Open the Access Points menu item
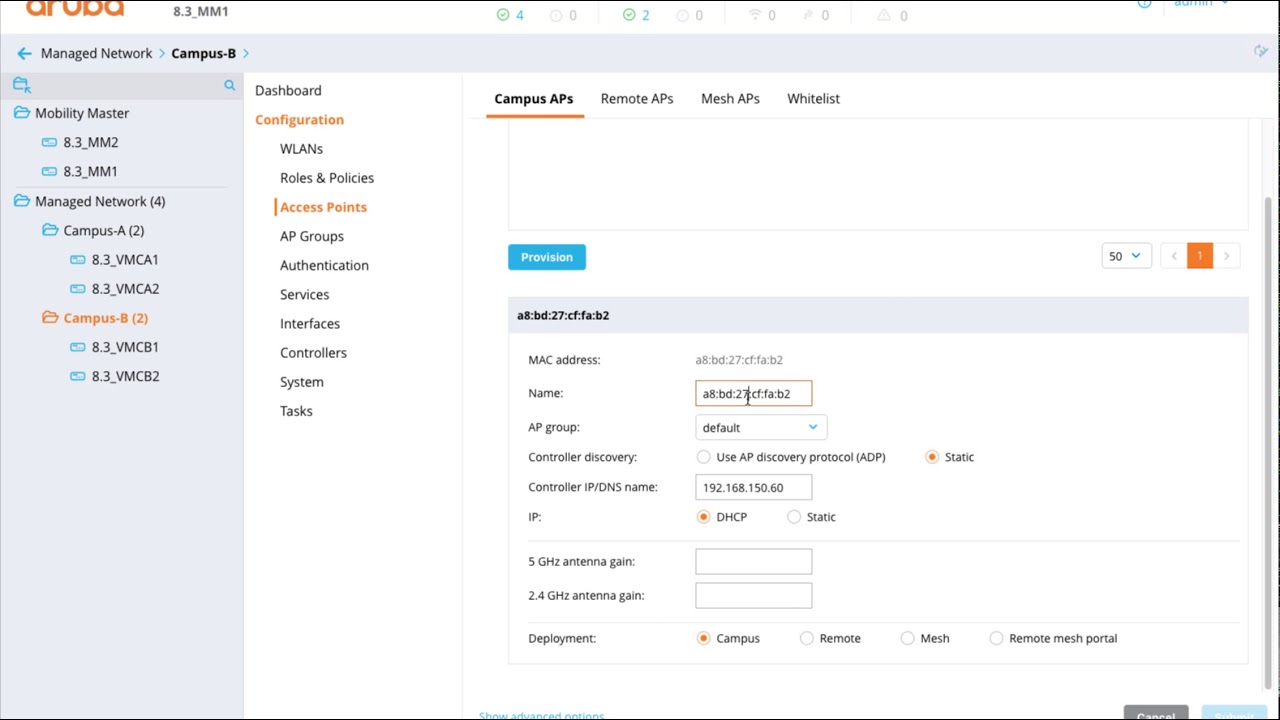This screenshot has height=720, width=1280. [323, 207]
